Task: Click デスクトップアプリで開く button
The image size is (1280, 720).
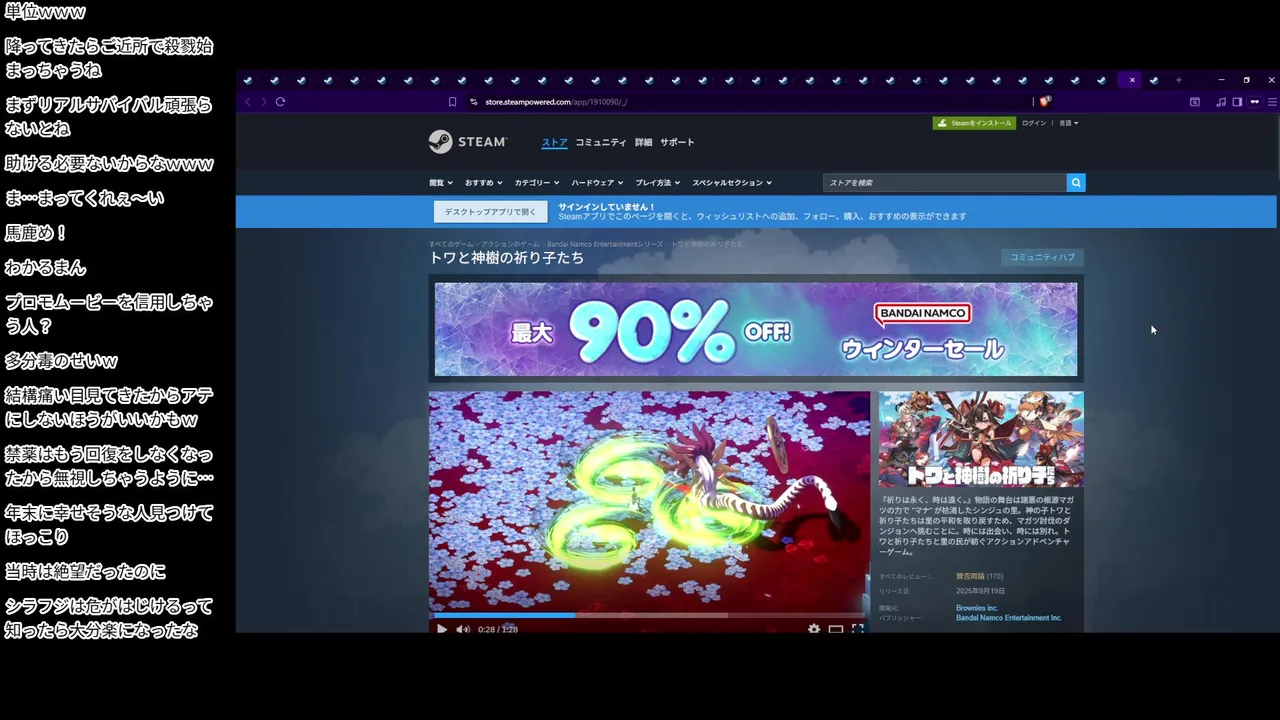Action: coord(491,212)
